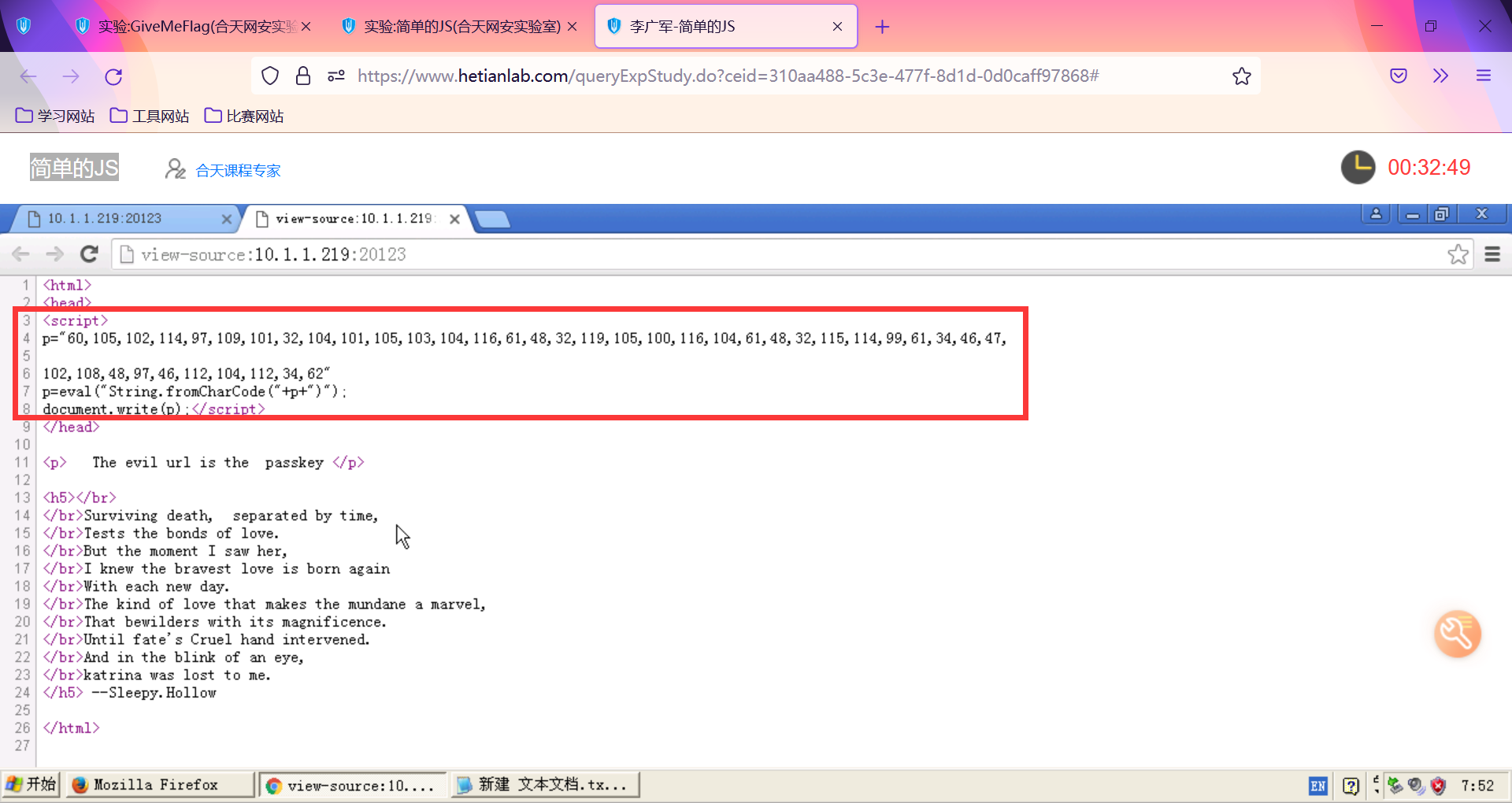Screen dimensions: 1512x803
Task: Switch to the 实验:GiveMeFlag Firefox tab
Action: [193, 26]
